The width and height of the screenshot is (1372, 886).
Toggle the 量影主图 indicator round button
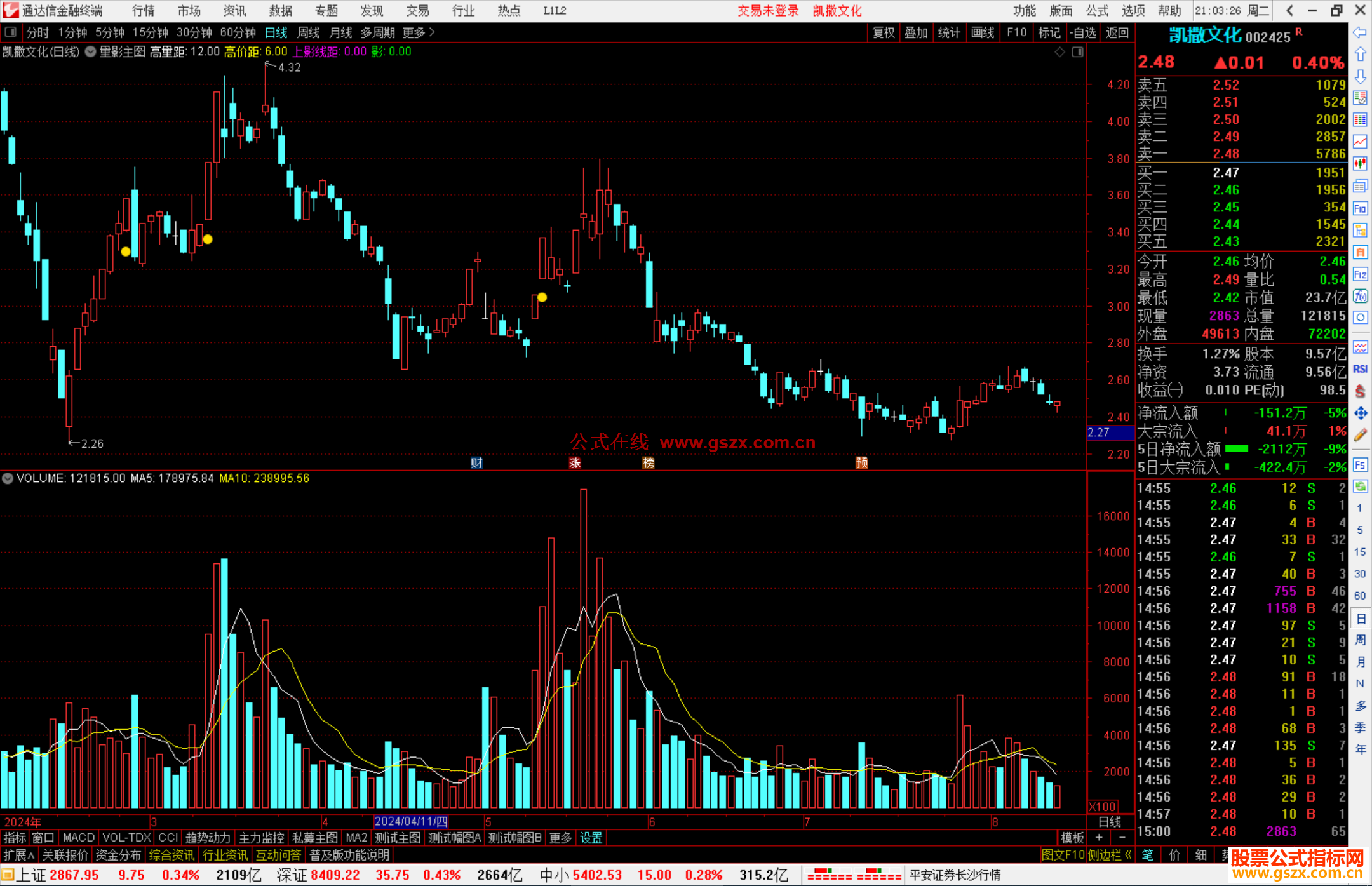click(x=90, y=52)
